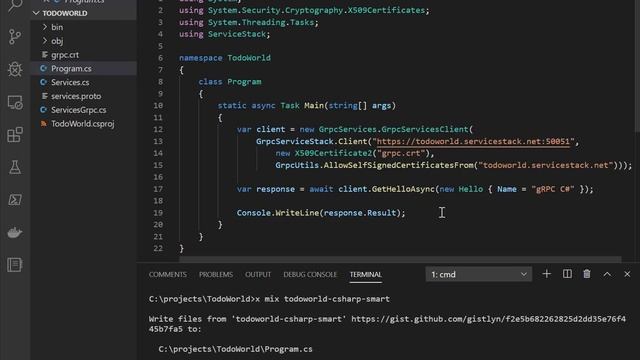Click 'static async Task Main' signature
This screenshot has width=640, height=360.
pyautogui.click(x=271, y=106)
